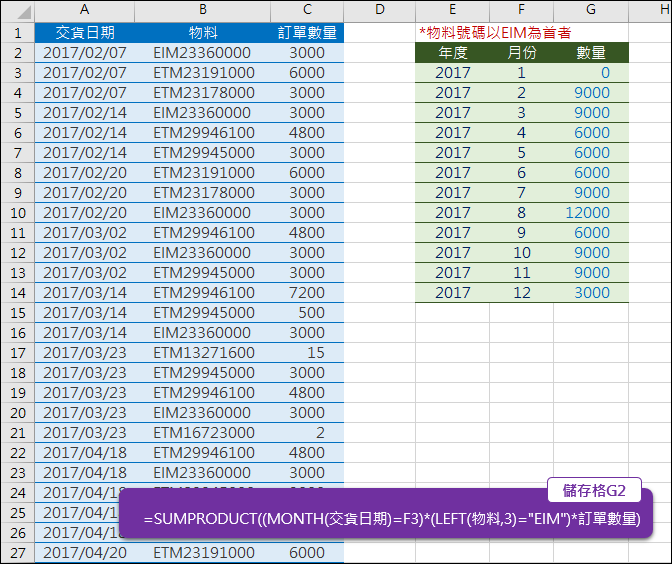672x564 pixels.
Task: Select empty cell D5
Action: 380,113
